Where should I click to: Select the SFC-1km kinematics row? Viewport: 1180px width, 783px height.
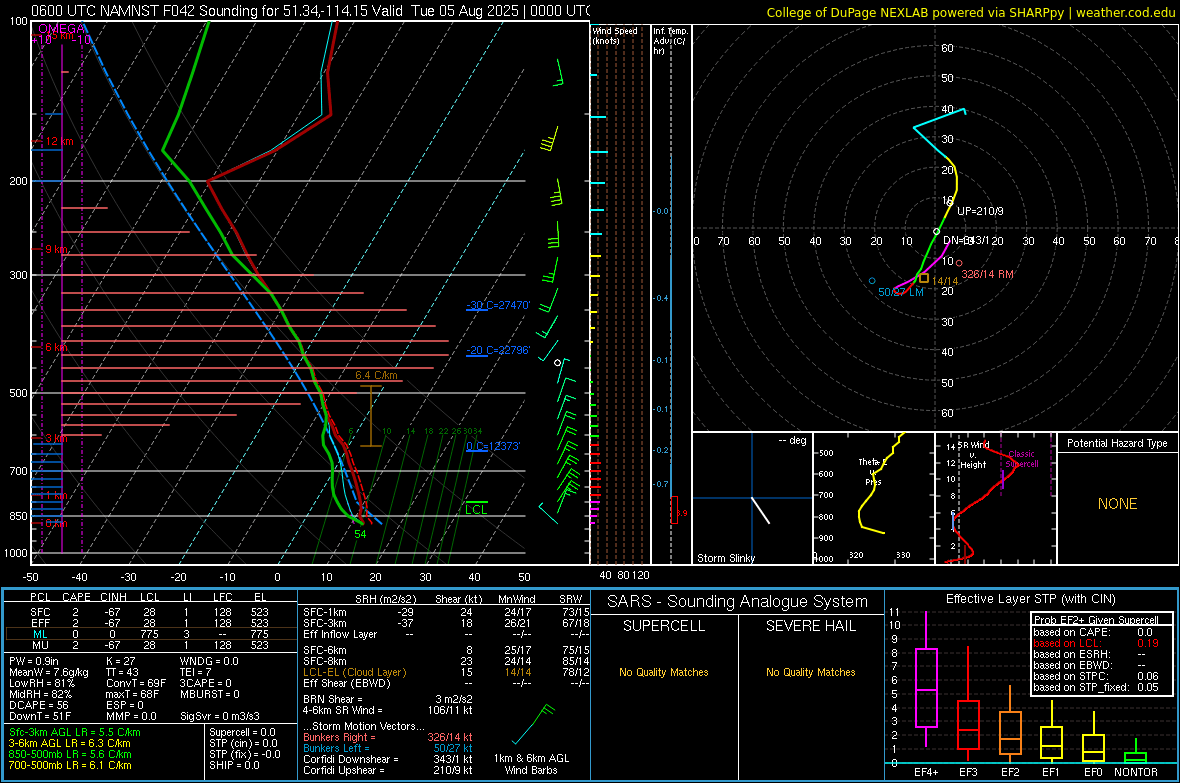click(446, 612)
